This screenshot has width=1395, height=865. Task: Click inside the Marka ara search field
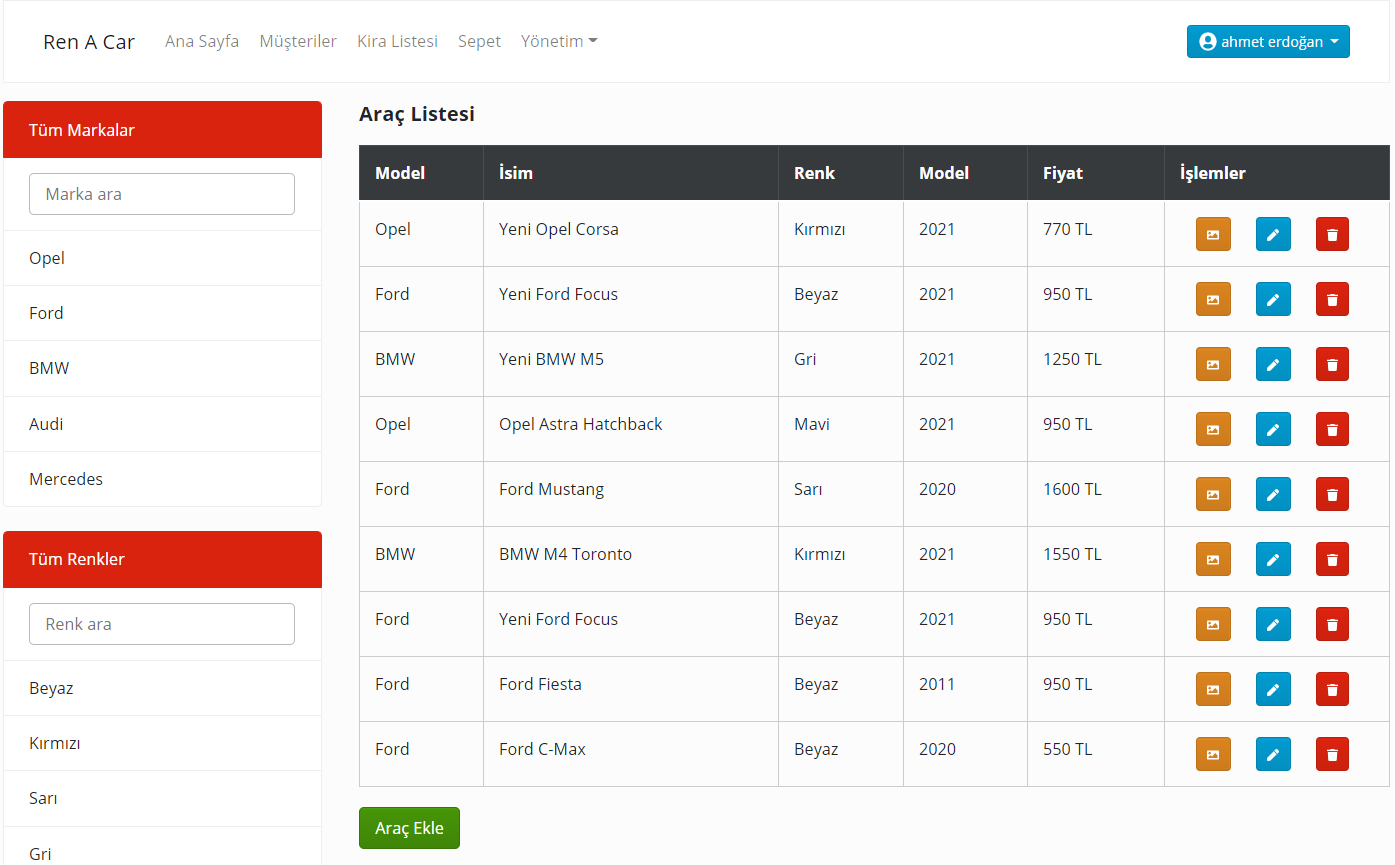pyautogui.click(x=161, y=194)
